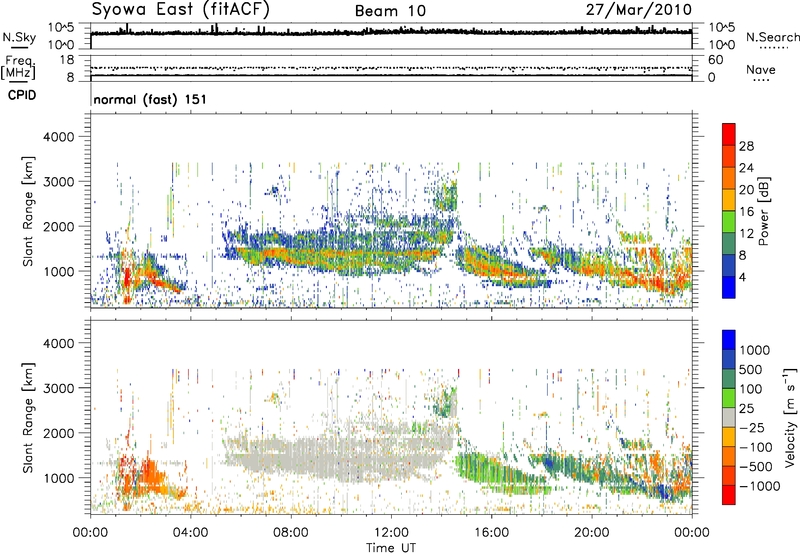Click the "-500" tick on the Velocity colorbar
The image size is (800, 554).
point(756,466)
